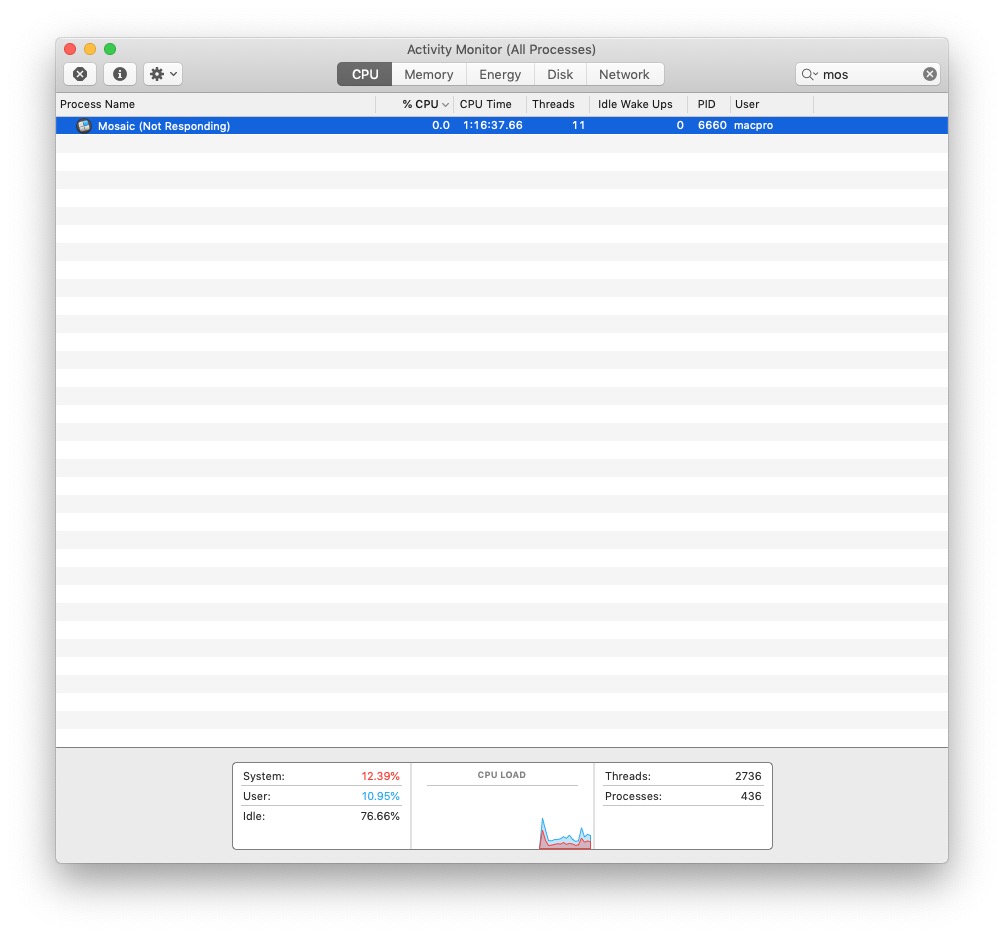The image size is (1004, 937).
Task: Open the Disk tab
Action: click(560, 74)
